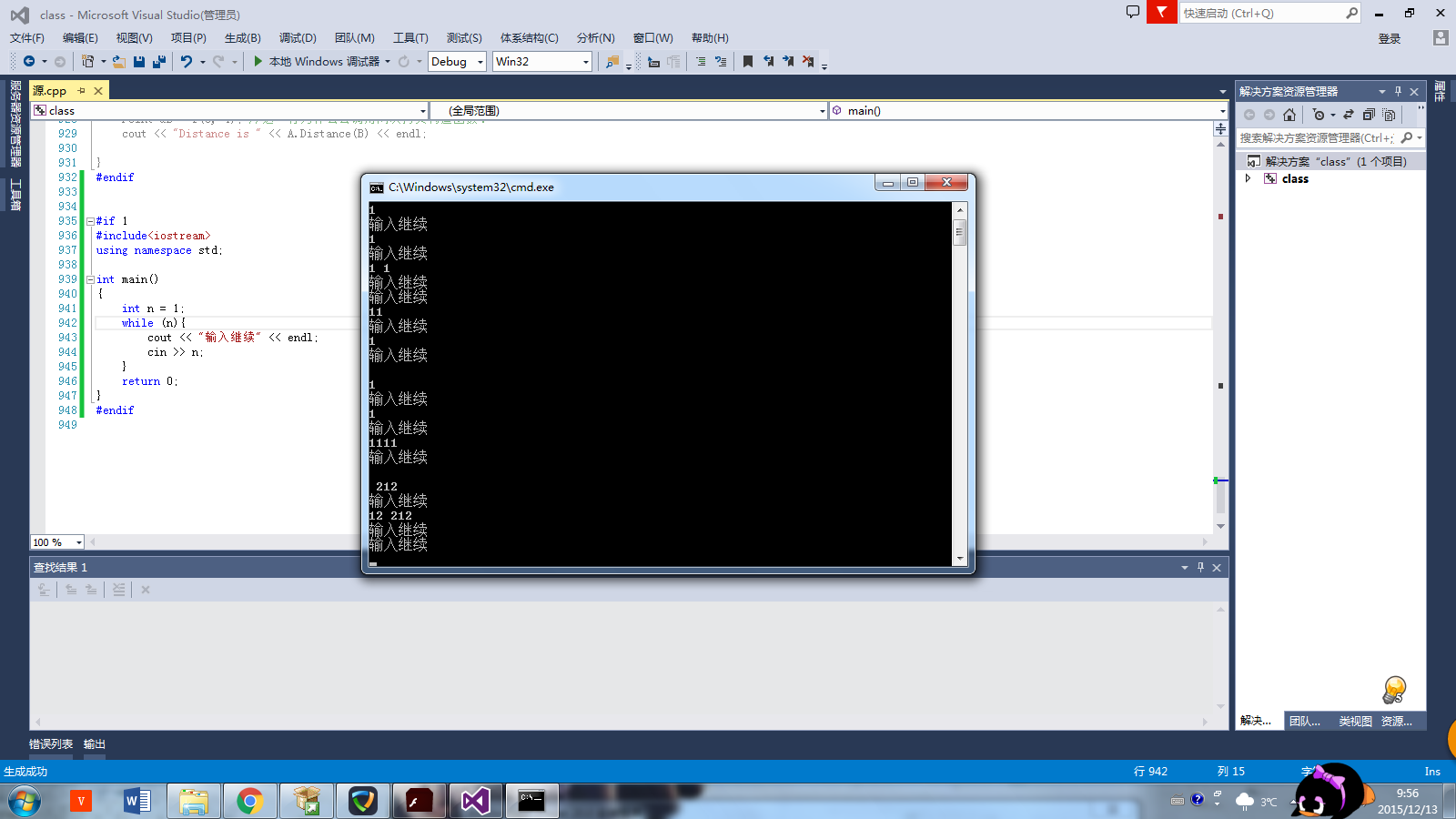
Task: Open Microsoft Word from the taskbar
Action: coord(136,801)
